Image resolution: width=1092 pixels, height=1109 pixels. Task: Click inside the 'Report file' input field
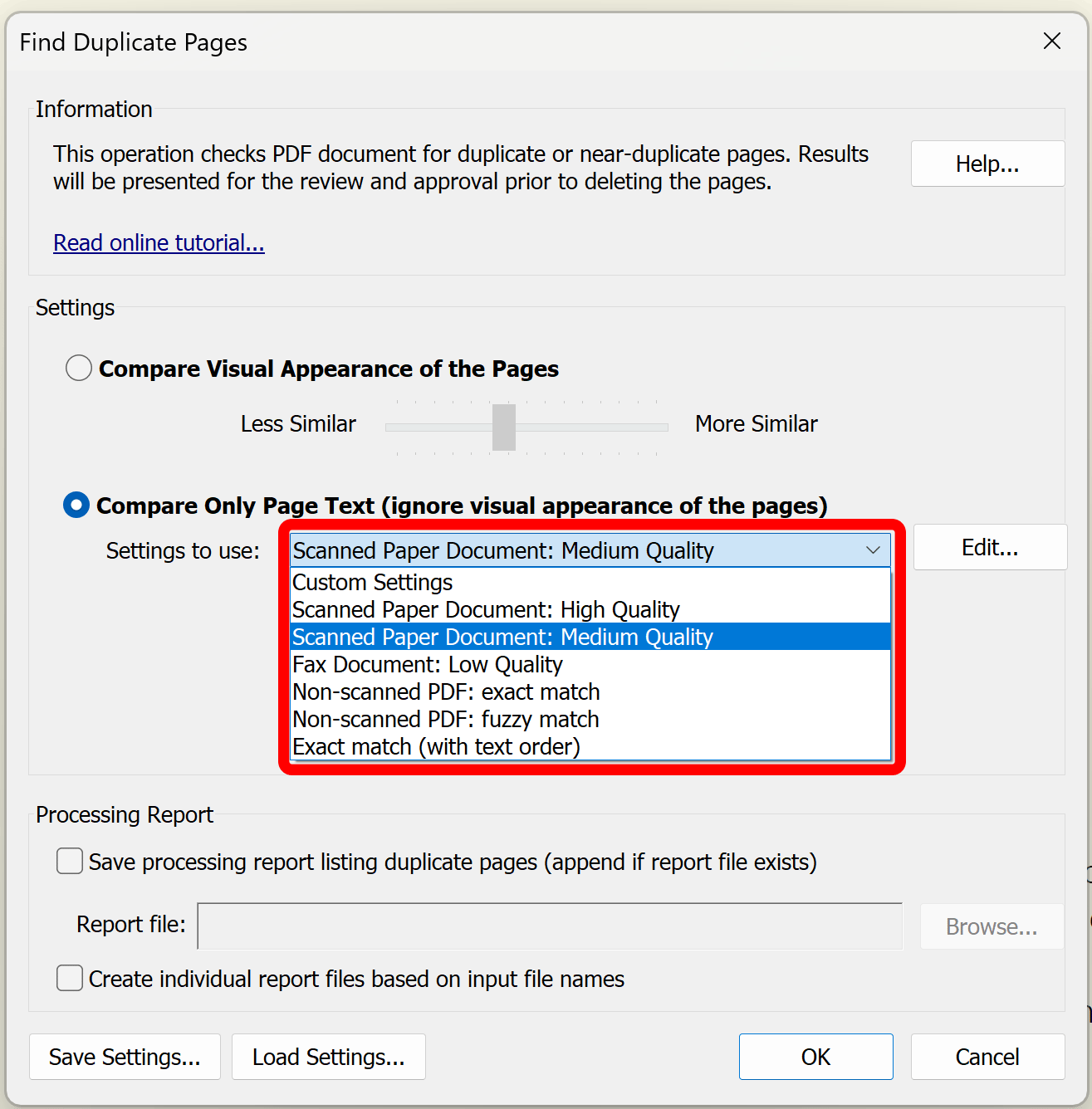(x=551, y=926)
